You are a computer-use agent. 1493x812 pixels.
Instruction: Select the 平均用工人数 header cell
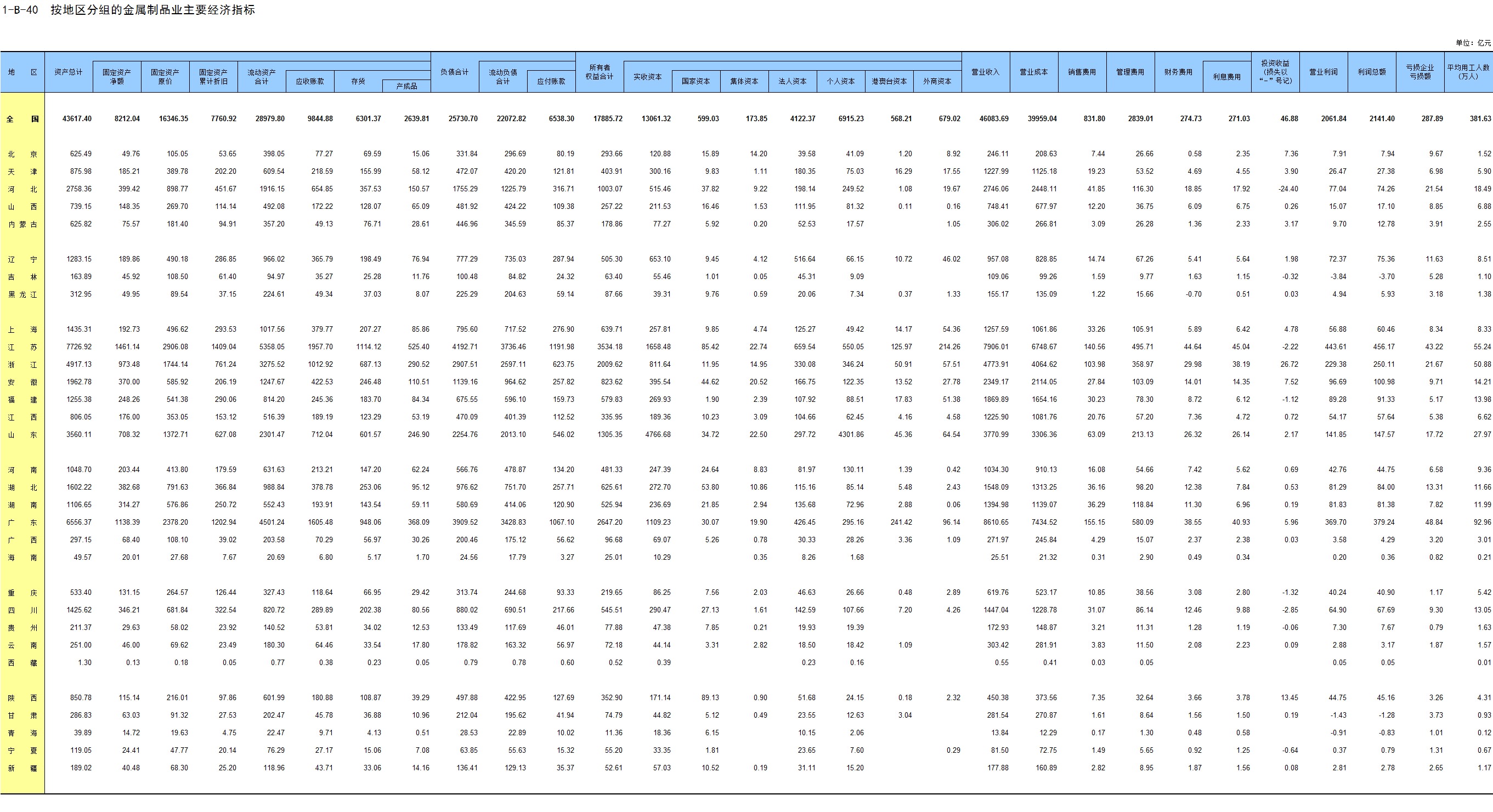point(1468,72)
